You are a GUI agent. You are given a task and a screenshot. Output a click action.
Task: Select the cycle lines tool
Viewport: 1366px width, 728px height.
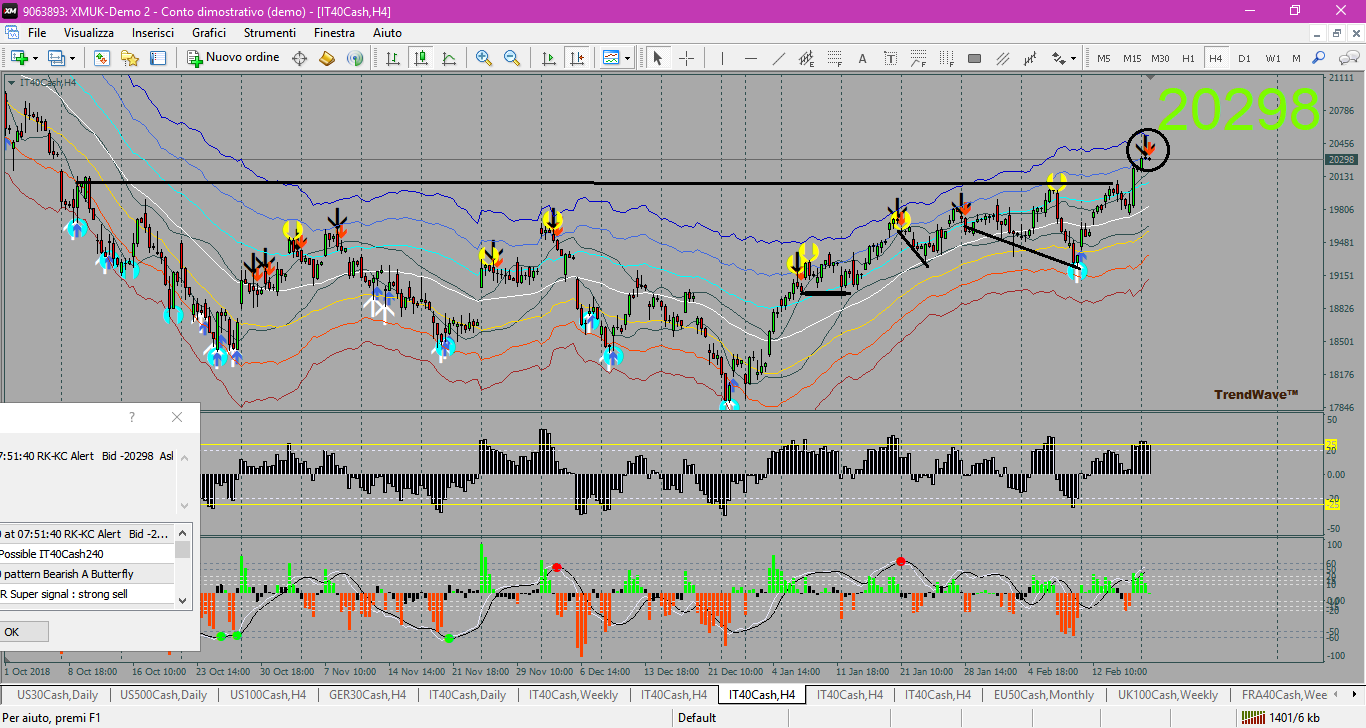click(1030, 58)
